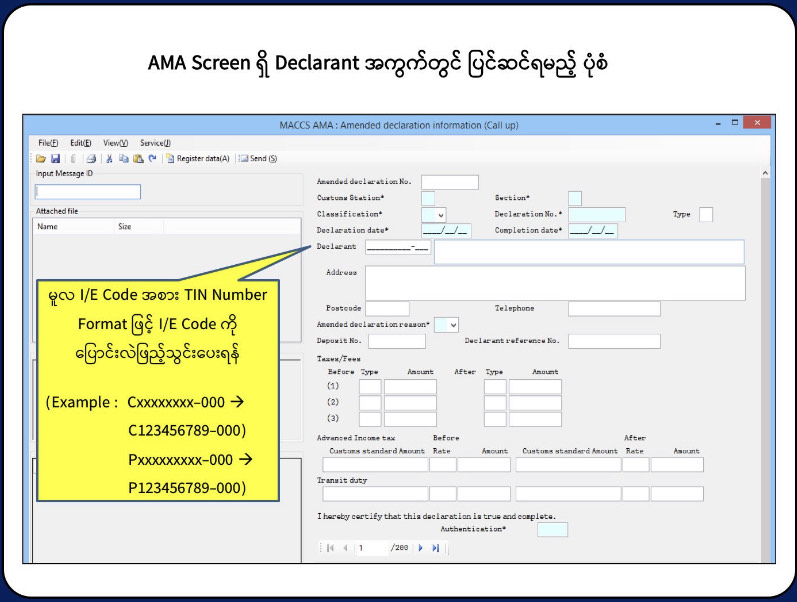The height and width of the screenshot is (602, 797).
Task: Click the last Transit duty field
Action: 677,494
